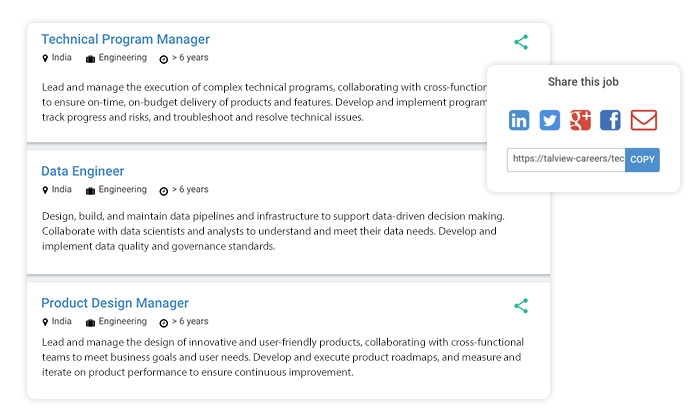This screenshot has height=417, width=700.
Task: Click location pin icon under Technical Program Manager
Action: tap(45, 58)
